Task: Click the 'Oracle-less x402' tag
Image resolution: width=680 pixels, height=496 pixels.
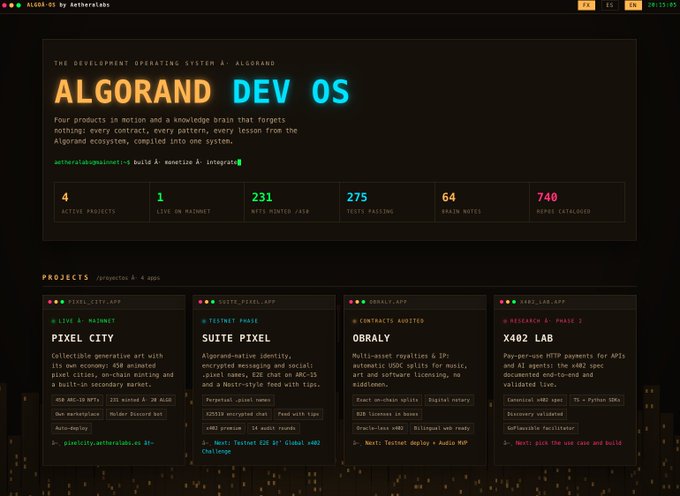Action: tap(380, 428)
